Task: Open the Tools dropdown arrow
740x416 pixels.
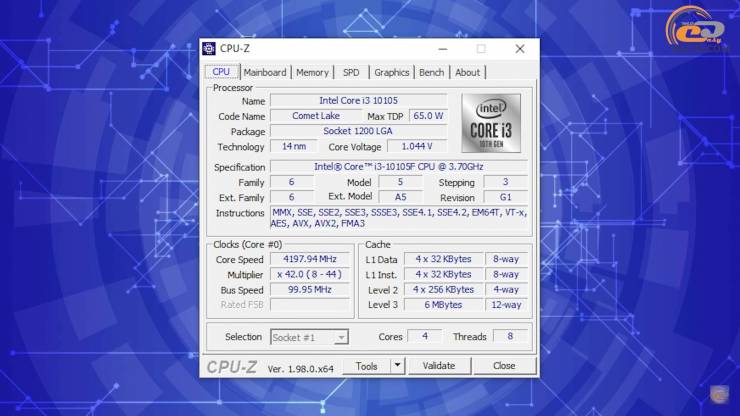Action: (x=397, y=365)
